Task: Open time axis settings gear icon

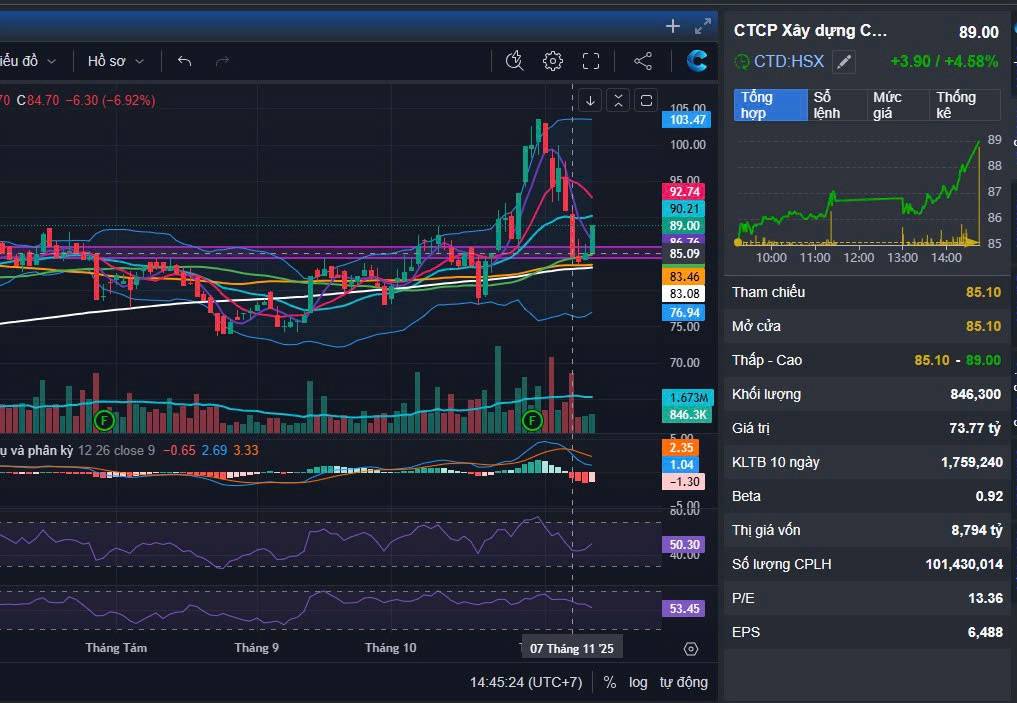Action: point(691,649)
